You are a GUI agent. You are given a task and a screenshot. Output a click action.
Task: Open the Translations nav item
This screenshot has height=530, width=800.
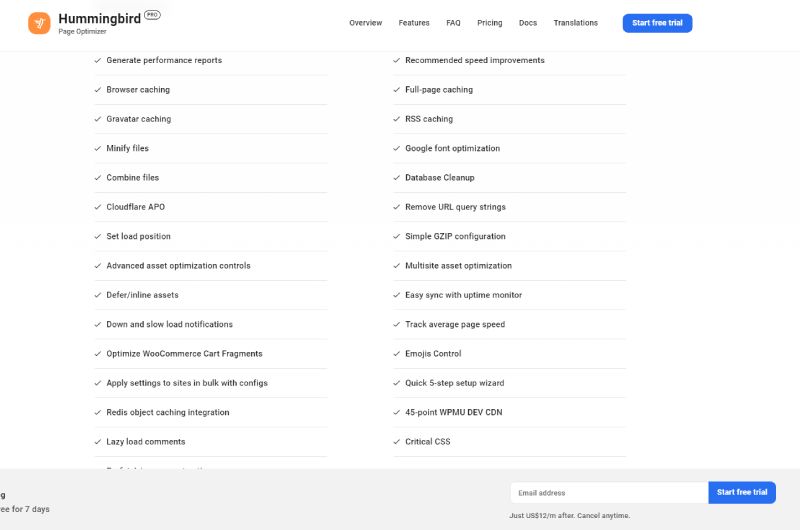576,23
